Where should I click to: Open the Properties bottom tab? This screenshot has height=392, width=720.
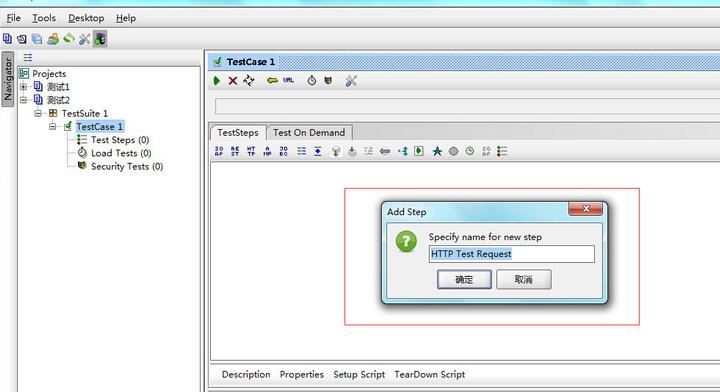pos(302,375)
